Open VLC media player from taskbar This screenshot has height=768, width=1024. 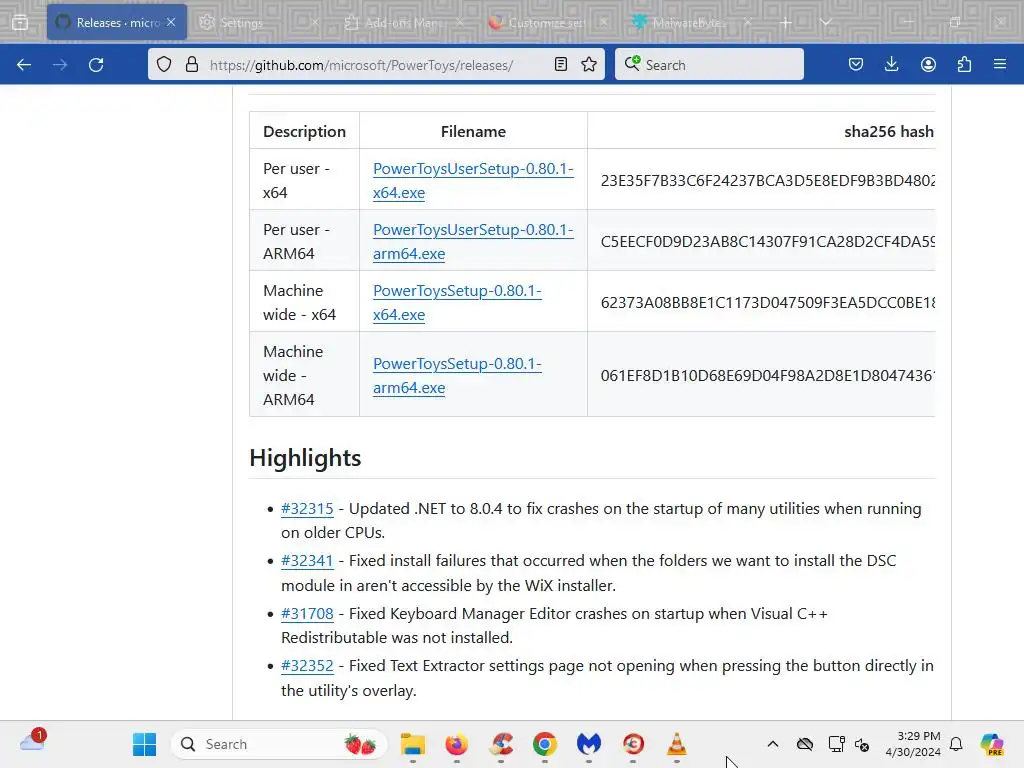pyautogui.click(x=677, y=744)
